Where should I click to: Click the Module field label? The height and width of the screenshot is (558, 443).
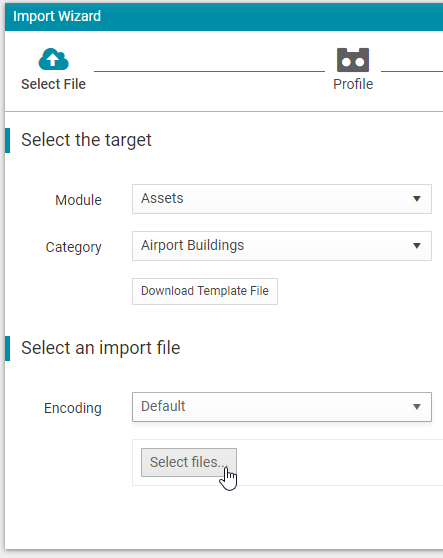[x=78, y=200]
